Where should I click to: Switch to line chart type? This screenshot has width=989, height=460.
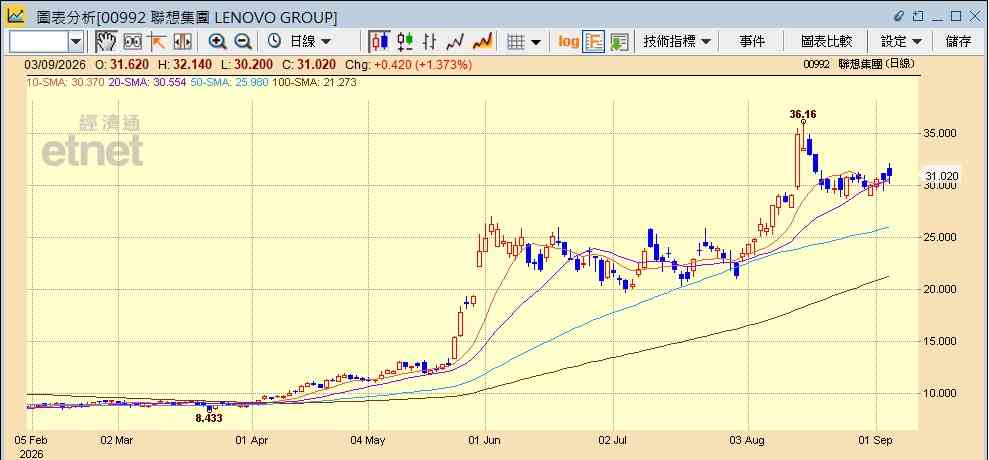pos(455,42)
